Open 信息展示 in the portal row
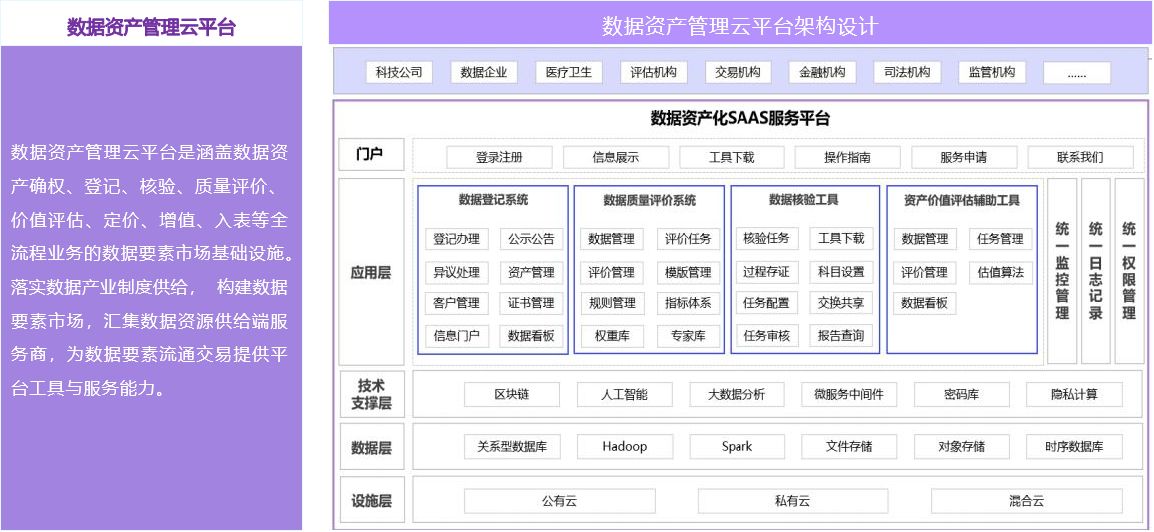Image resolution: width=1154 pixels, height=532 pixels. 616,157
